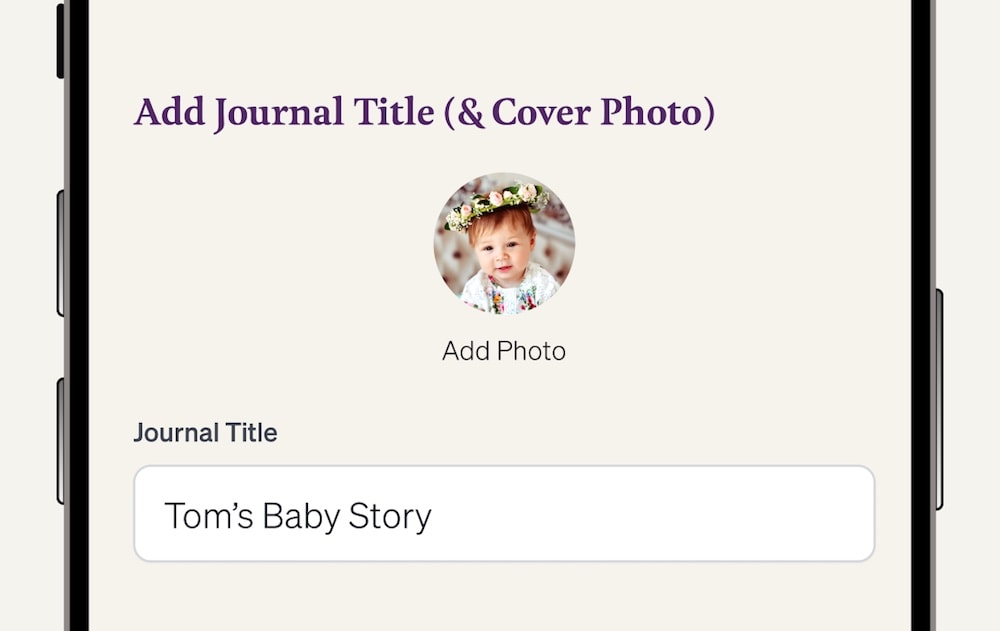Flip the phone's top-left silent switch
The width and height of the screenshot is (1000, 631).
coord(60,41)
